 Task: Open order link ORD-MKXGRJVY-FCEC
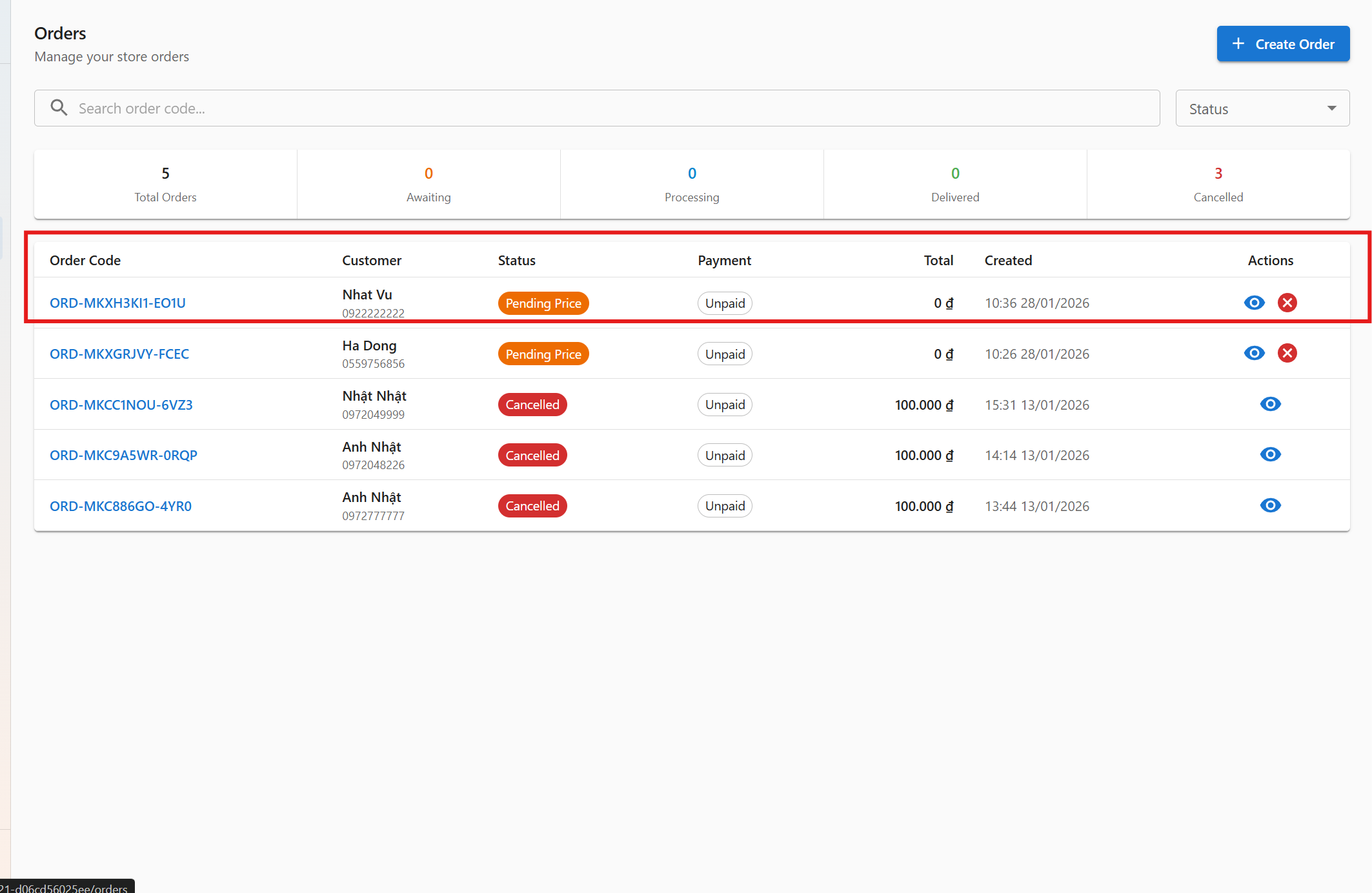119,354
